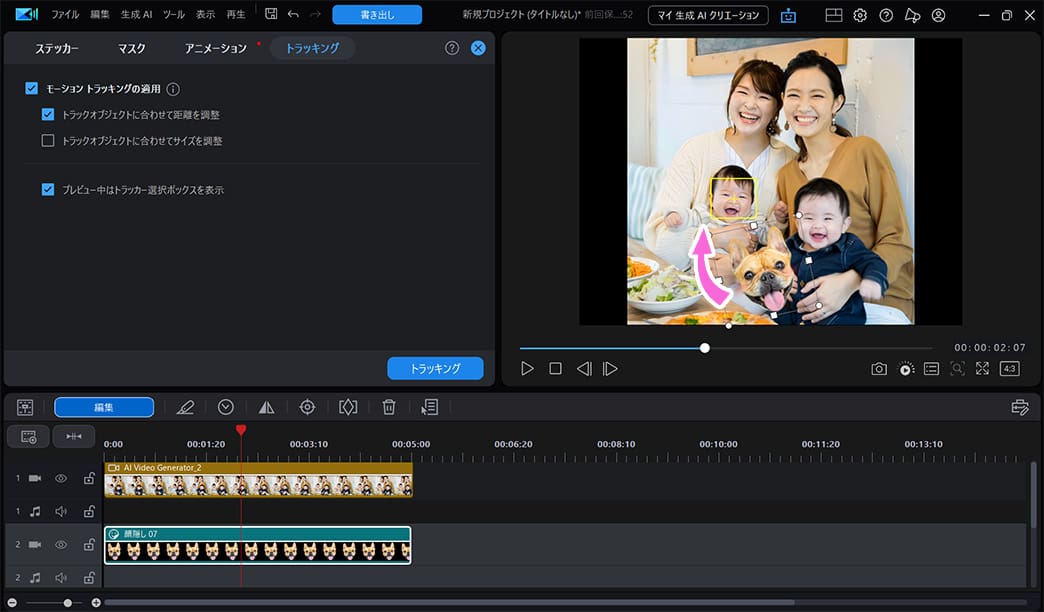
Task: Hide video track 2 with eye icon
Action: pos(61,545)
